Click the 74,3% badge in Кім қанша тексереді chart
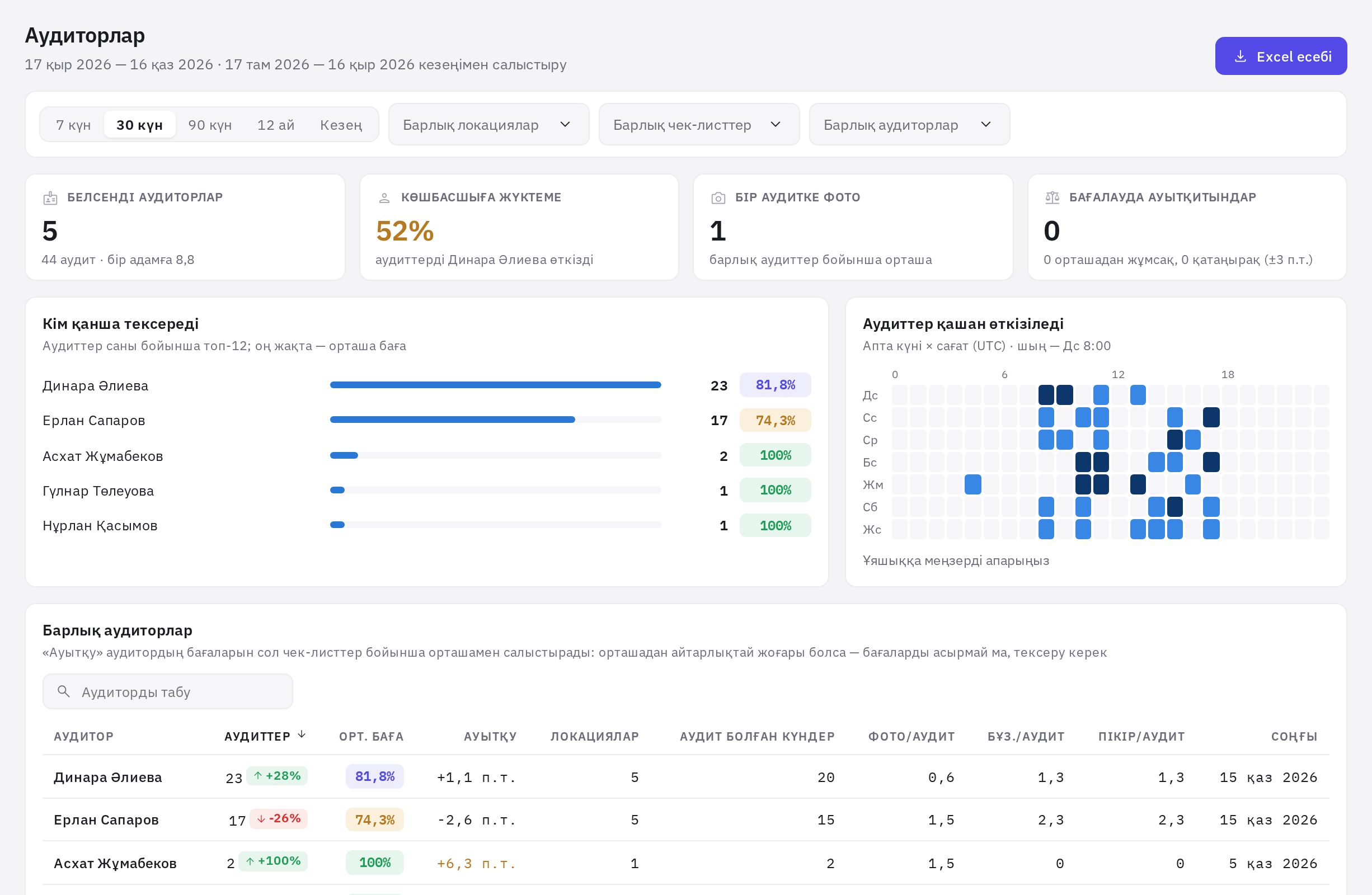The height and width of the screenshot is (895, 1372). pyautogui.click(x=775, y=420)
